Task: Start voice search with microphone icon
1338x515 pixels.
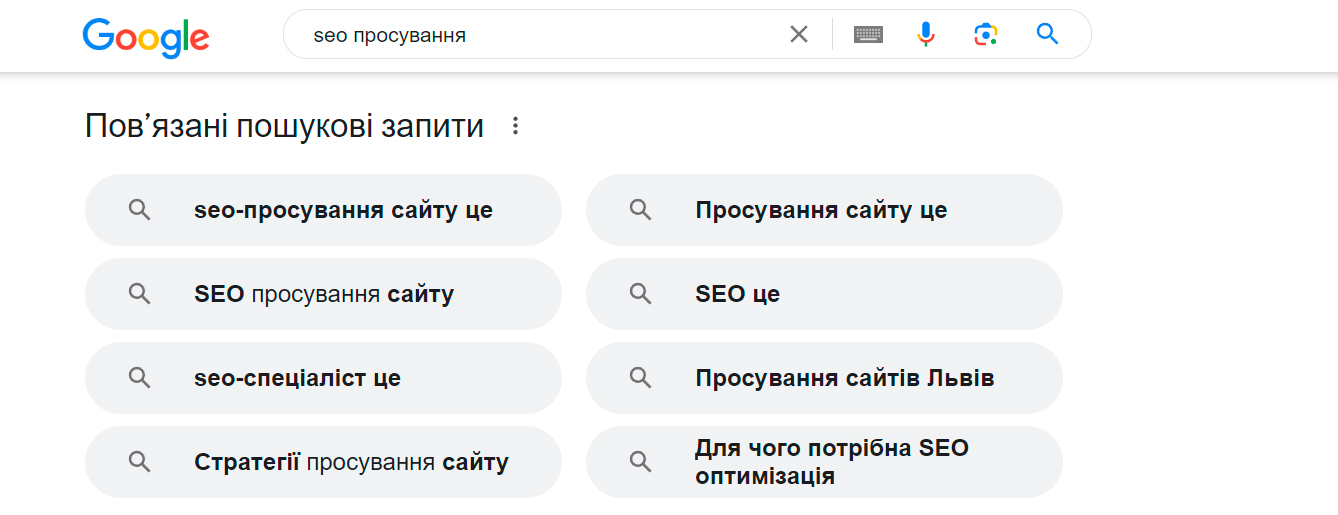Action: pyautogui.click(x=926, y=35)
